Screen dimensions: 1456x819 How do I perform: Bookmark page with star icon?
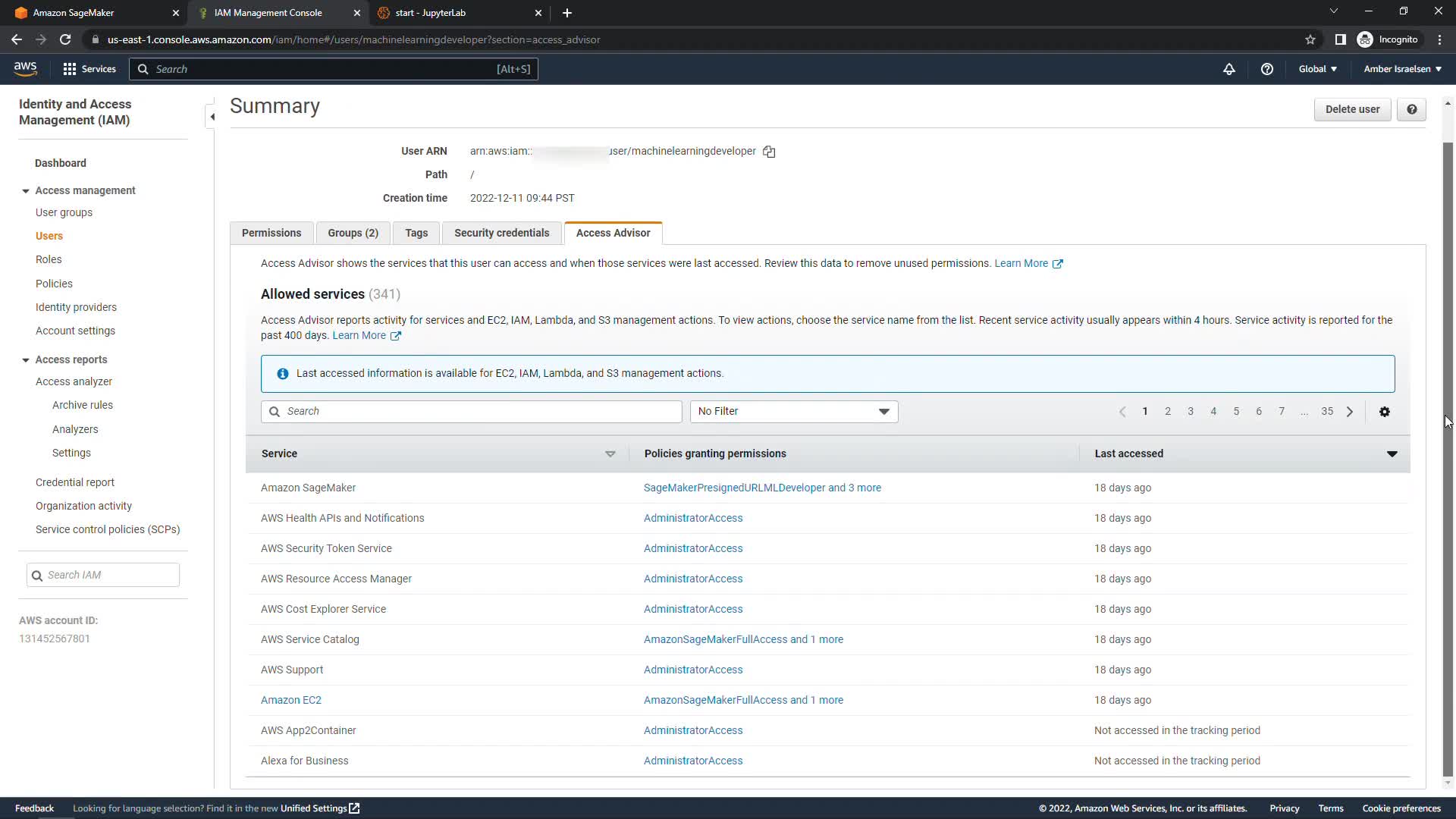tap(1310, 39)
